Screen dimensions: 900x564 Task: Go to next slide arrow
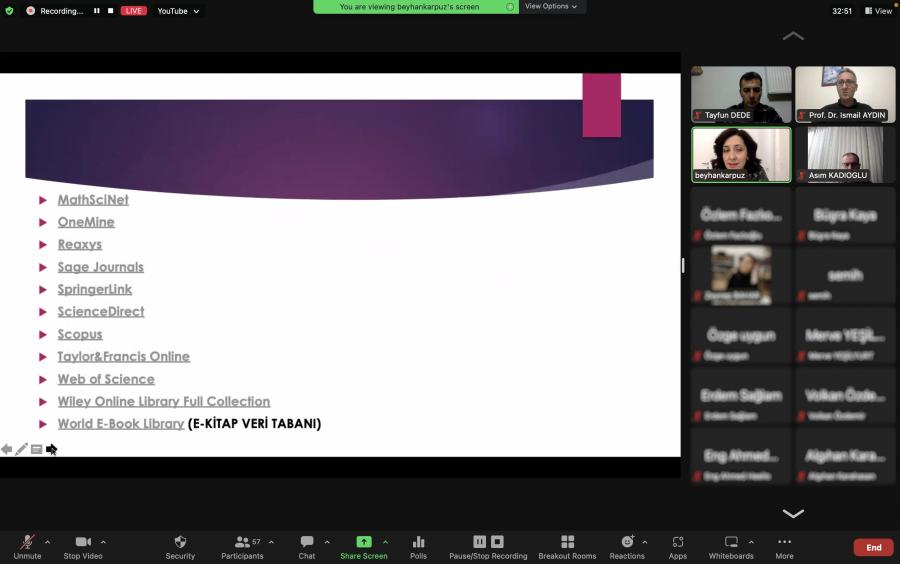click(x=51, y=449)
